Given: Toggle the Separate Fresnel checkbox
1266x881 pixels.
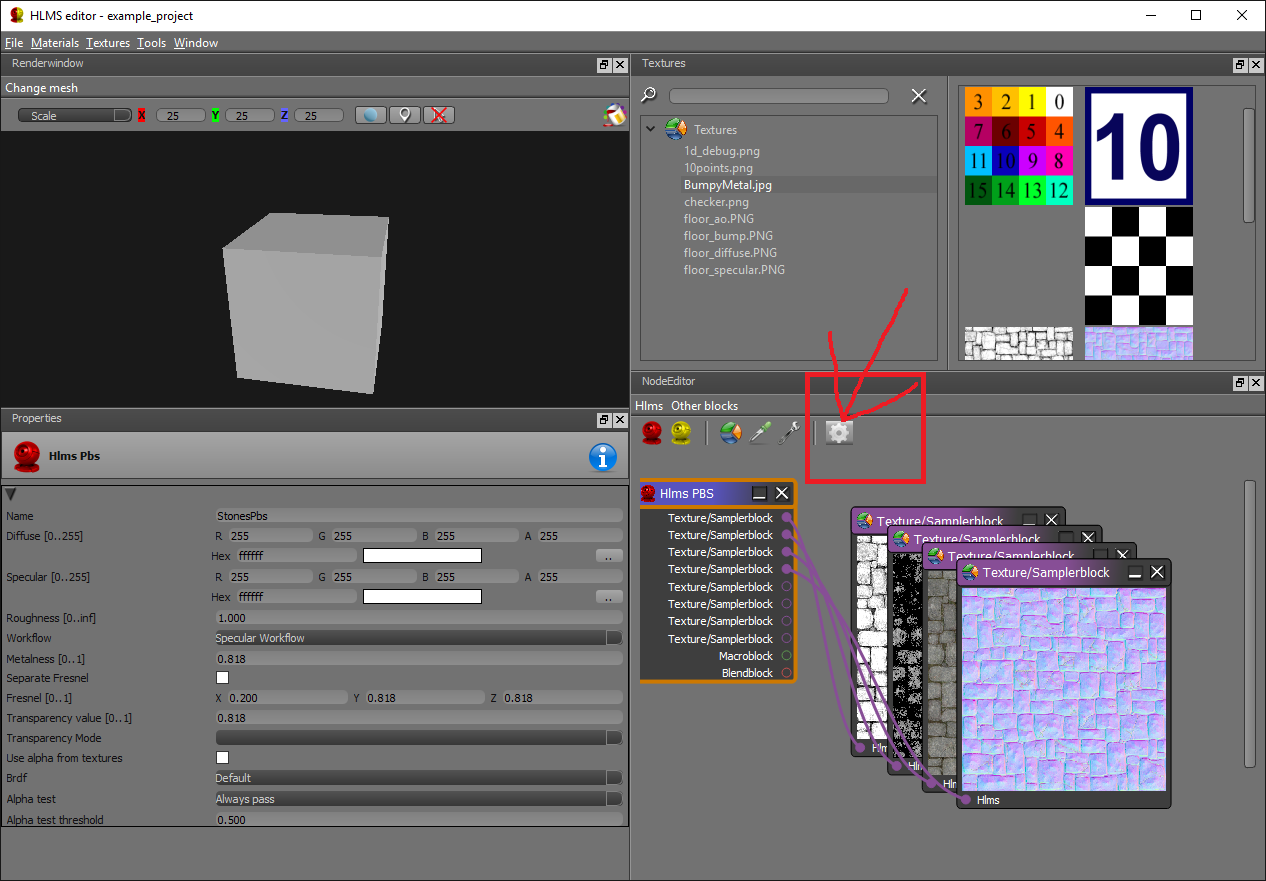Looking at the screenshot, I should 223,678.
